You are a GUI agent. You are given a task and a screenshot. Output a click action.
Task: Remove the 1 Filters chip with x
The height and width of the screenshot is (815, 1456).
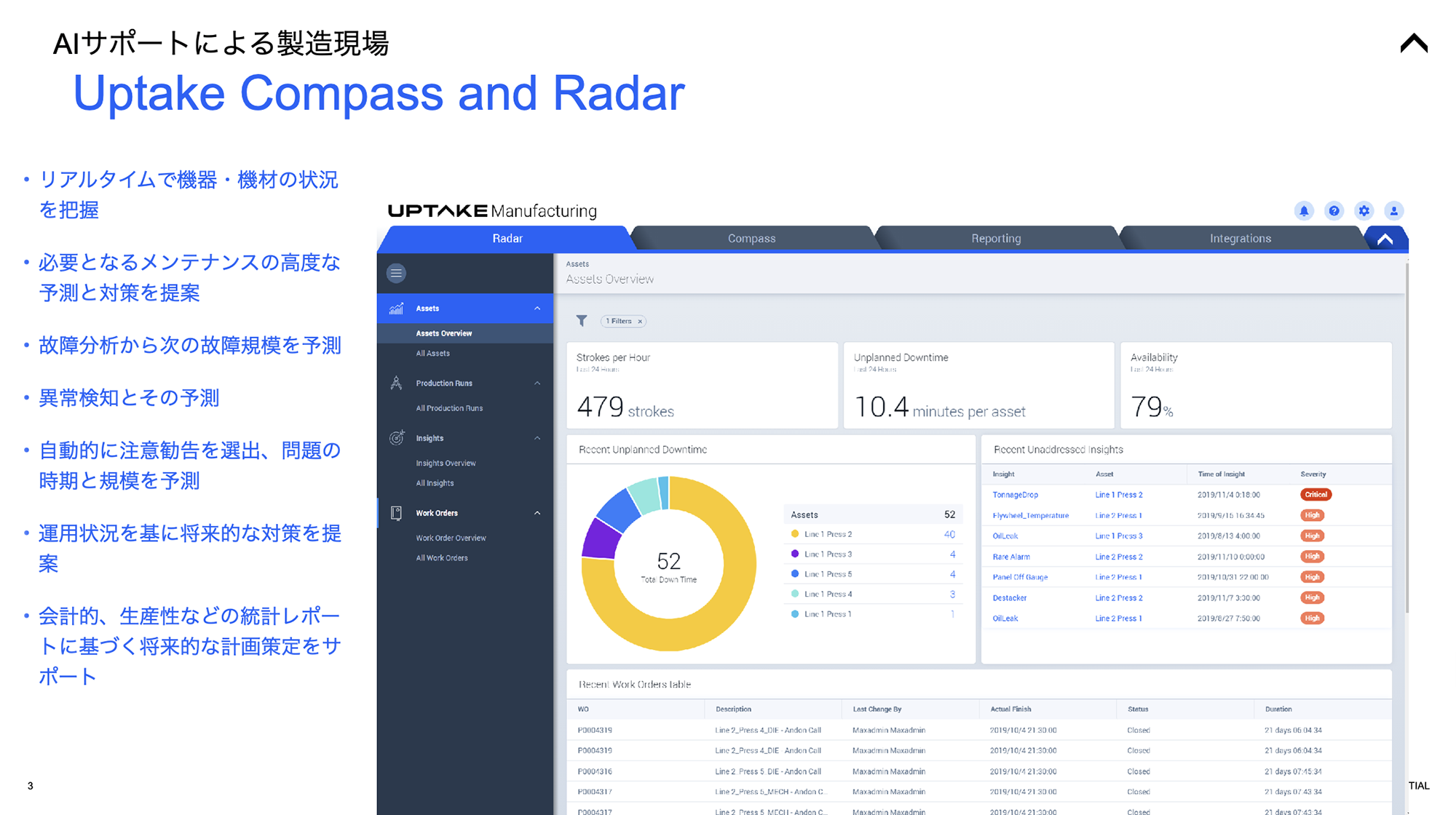point(640,321)
